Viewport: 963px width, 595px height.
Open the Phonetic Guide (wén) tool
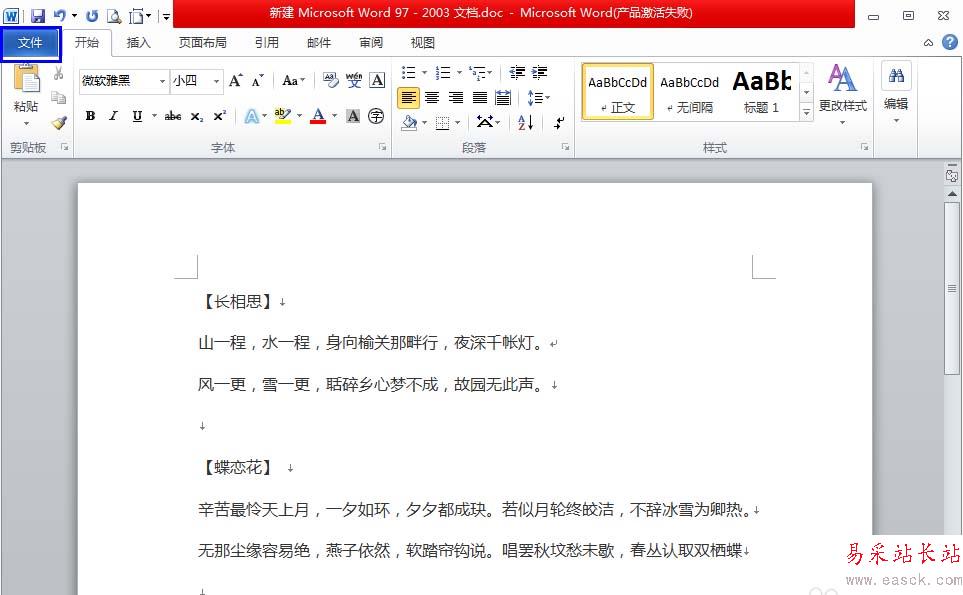click(x=354, y=80)
